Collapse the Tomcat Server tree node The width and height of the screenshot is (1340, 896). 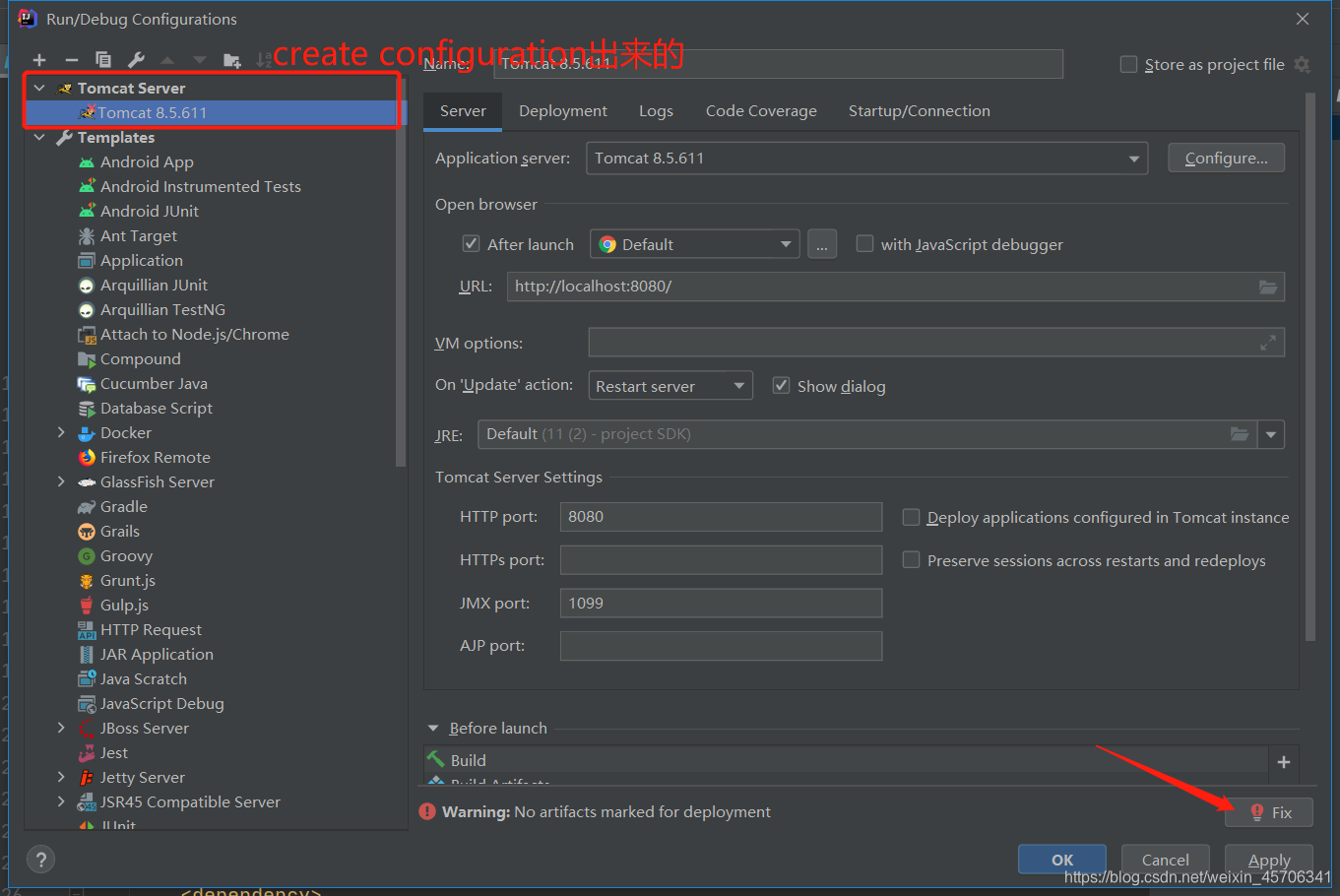[x=39, y=88]
